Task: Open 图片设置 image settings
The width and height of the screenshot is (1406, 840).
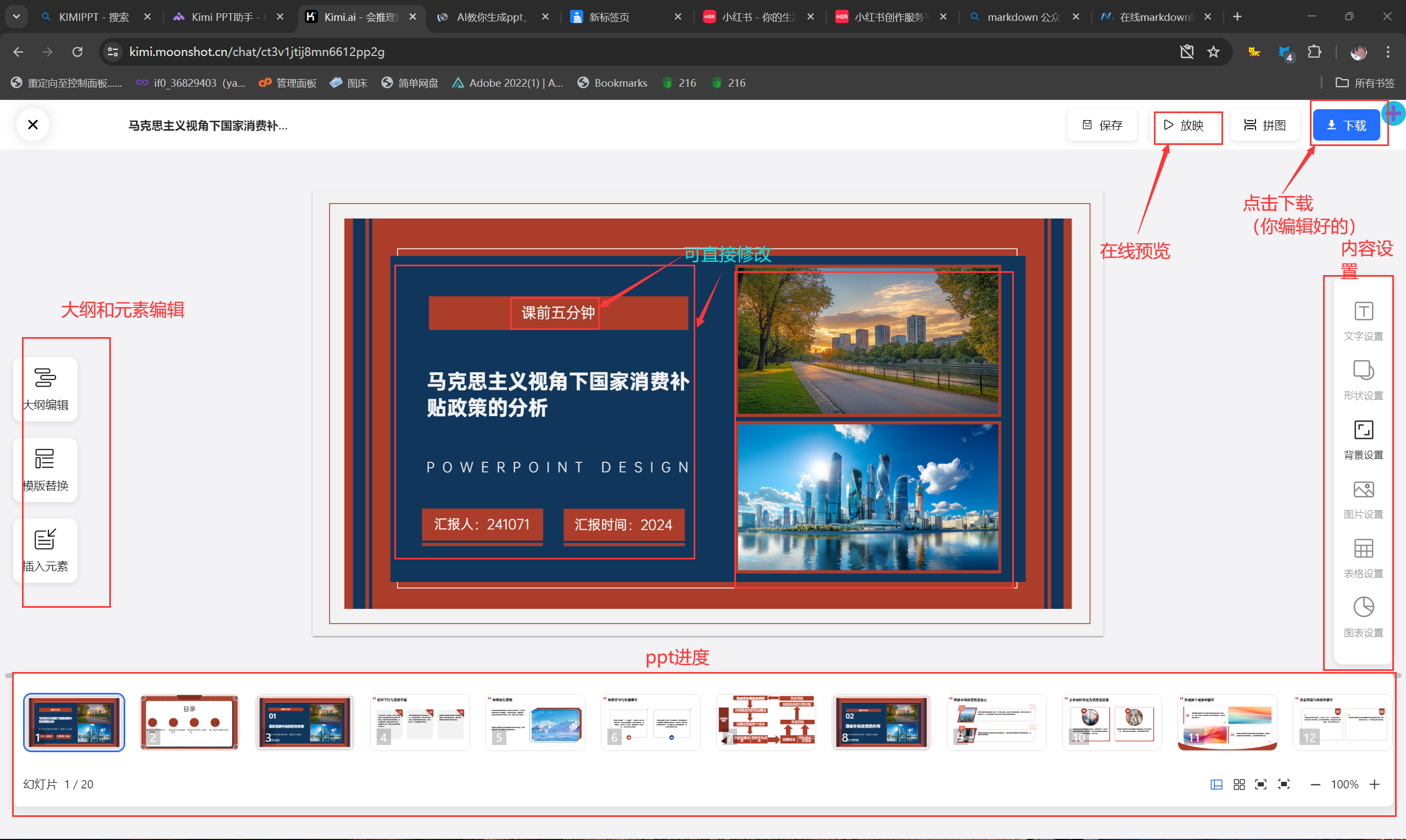Action: pyautogui.click(x=1363, y=498)
